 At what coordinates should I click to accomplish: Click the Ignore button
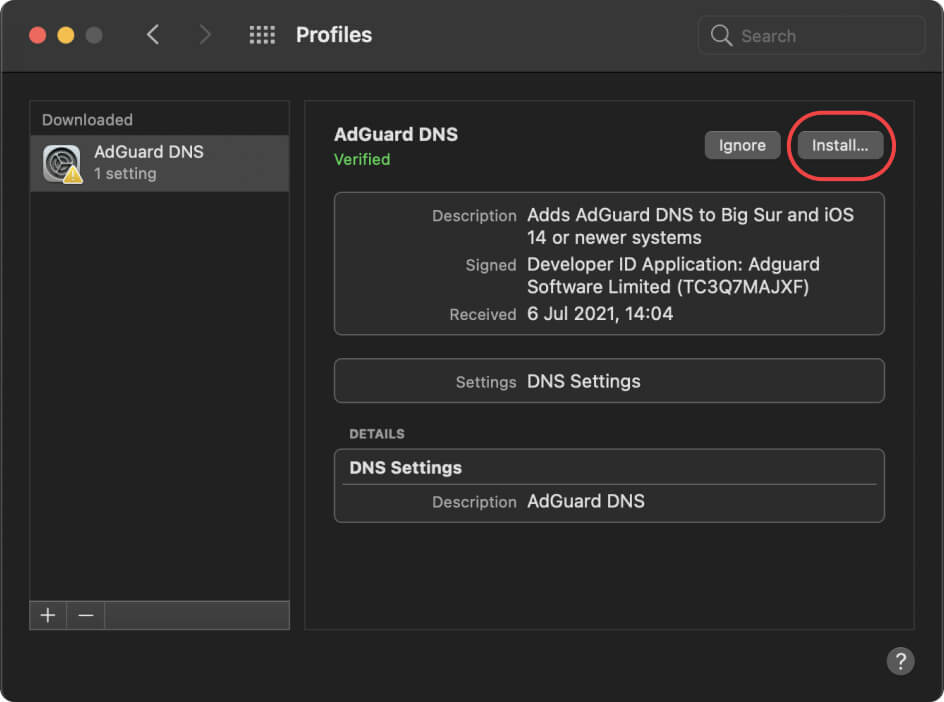pos(742,145)
